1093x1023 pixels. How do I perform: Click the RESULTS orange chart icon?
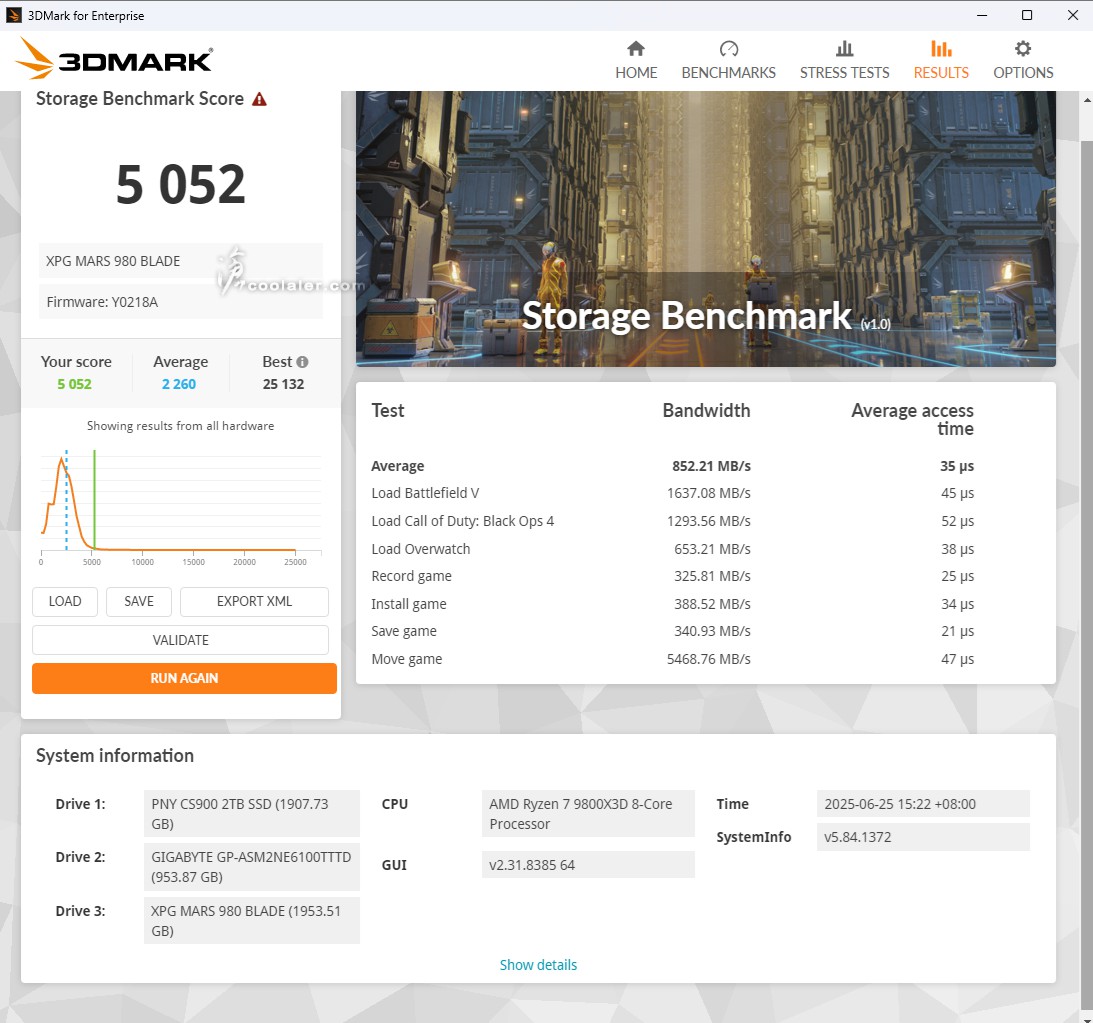coord(941,48)
